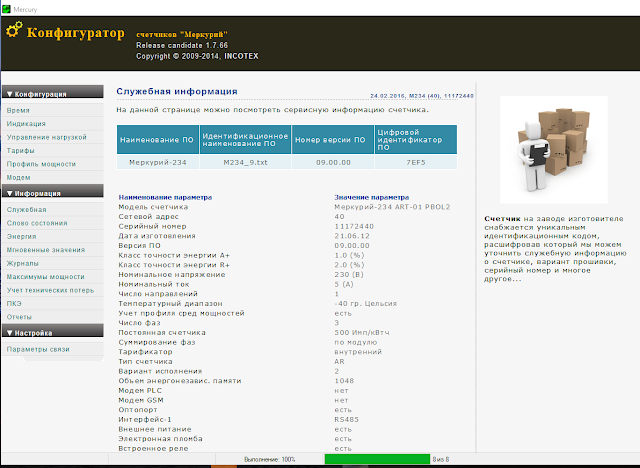The height and width of the screenshot is (468, 640).
Task: Click the Модем GSM parameter label
Action: tap(141, 400)
